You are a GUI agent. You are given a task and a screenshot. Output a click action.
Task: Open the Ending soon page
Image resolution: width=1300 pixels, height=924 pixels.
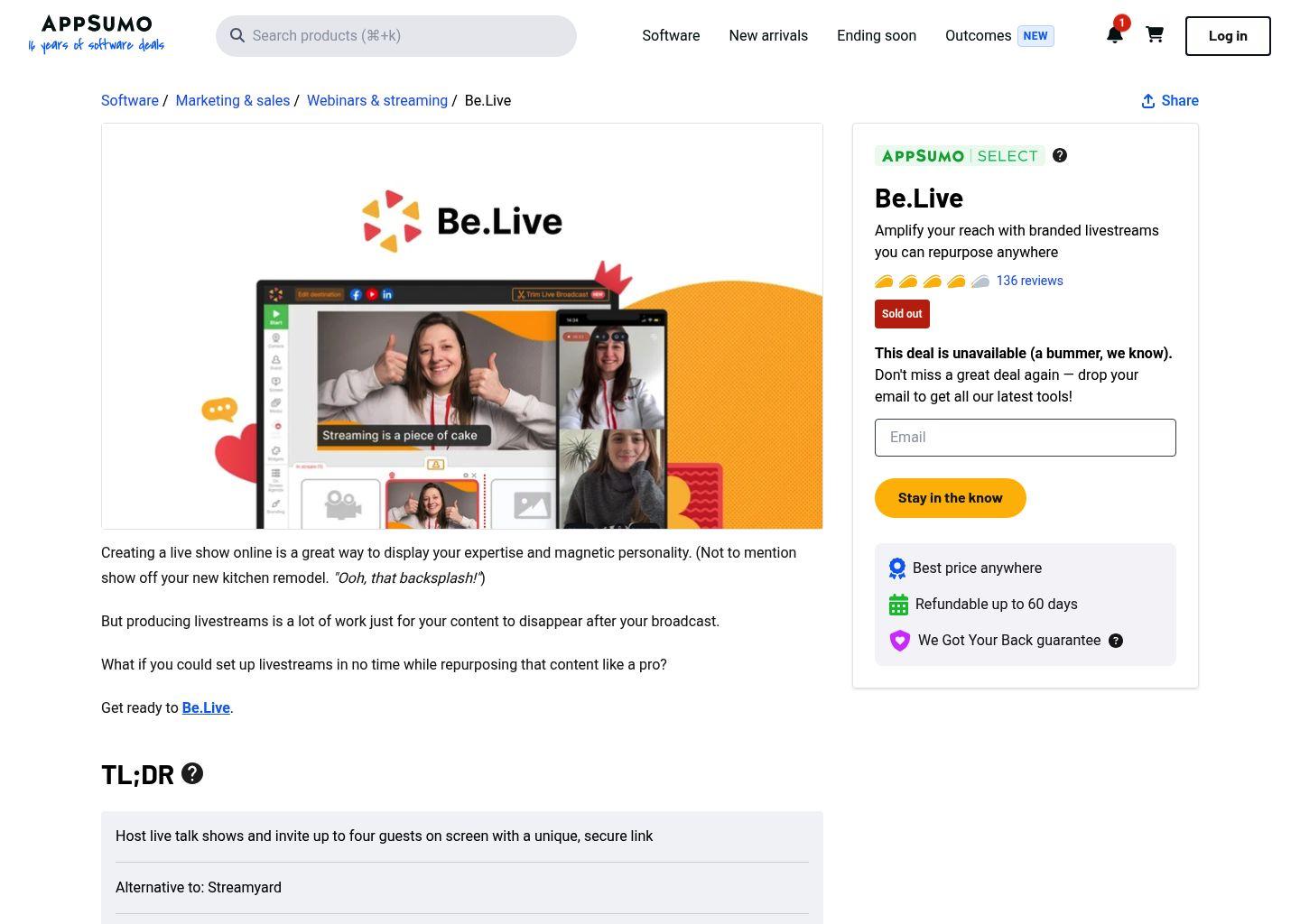[876, 36]
